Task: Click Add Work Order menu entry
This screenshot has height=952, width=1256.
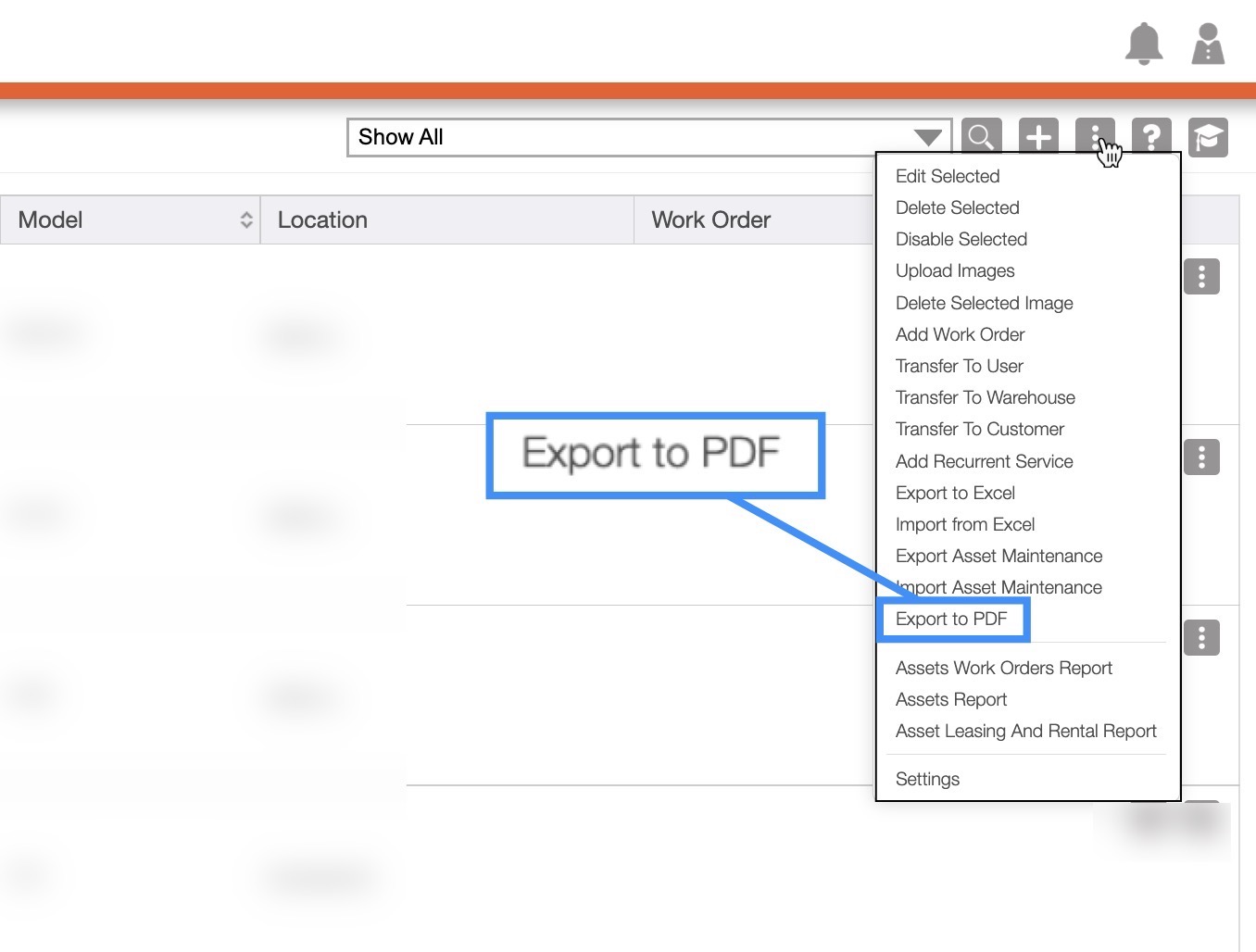Action: (960, 334)
